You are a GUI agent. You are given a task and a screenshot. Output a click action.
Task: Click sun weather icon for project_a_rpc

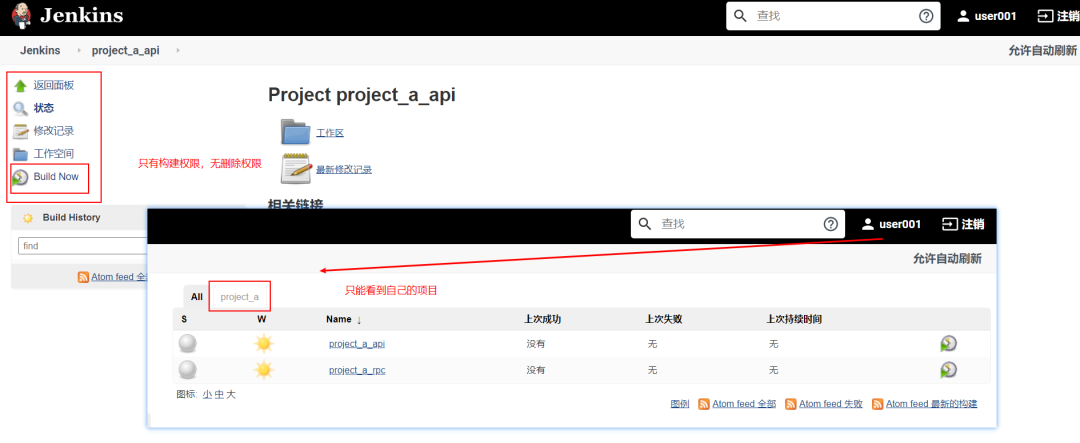click(263, 370)
